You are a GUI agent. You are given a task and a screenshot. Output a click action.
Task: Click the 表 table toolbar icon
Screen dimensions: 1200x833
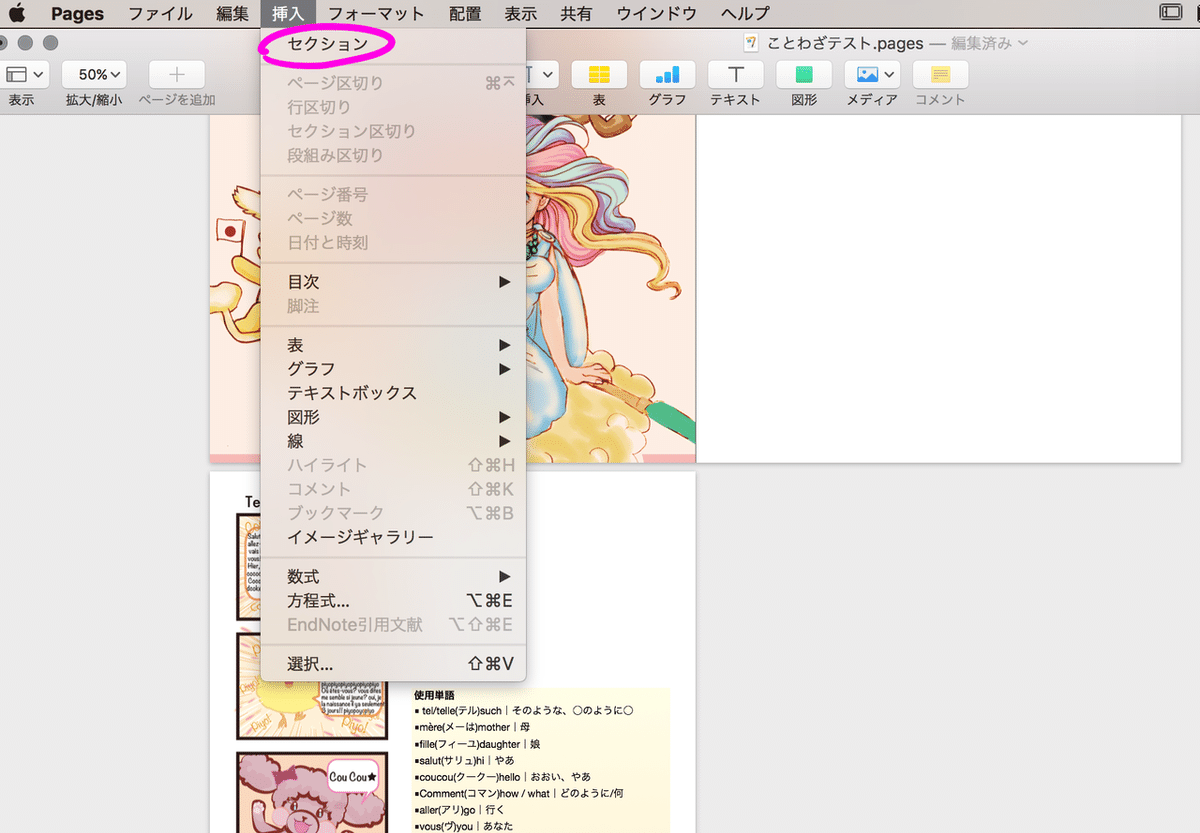599,75
